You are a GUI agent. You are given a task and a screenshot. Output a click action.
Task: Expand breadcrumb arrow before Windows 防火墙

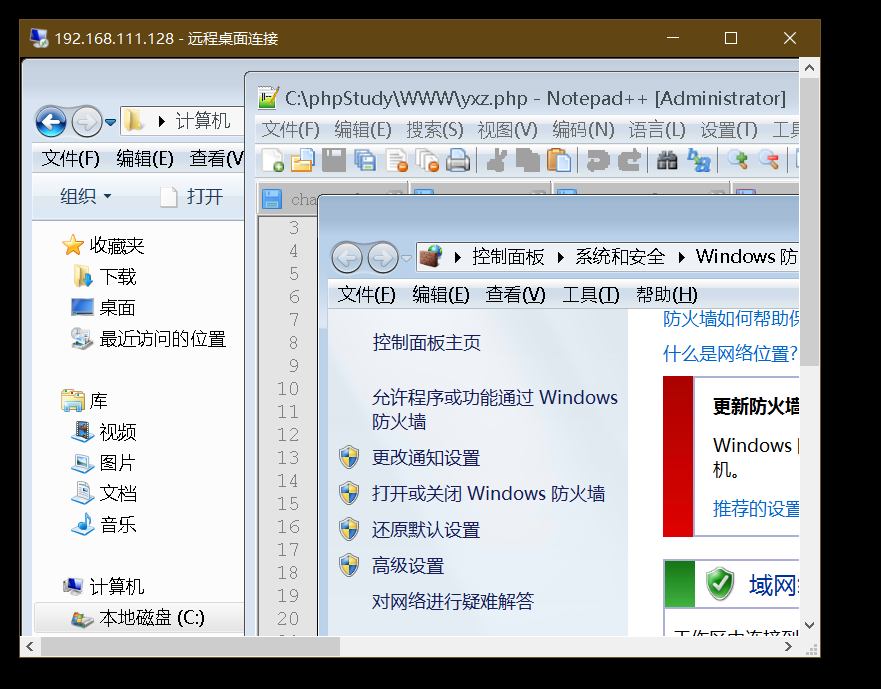point(682,257)
